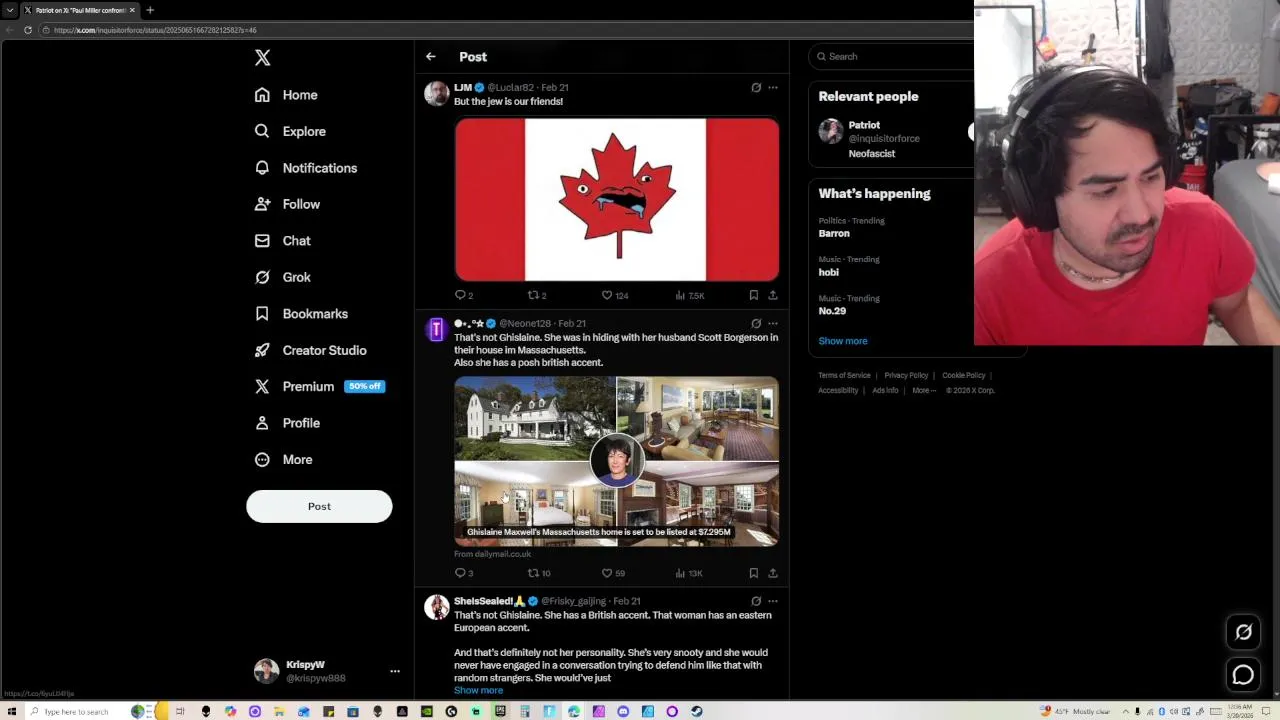The width and height of the screenshot is (1280, 720).
Task: Open floating Grok button
Action: [1243, 632]
